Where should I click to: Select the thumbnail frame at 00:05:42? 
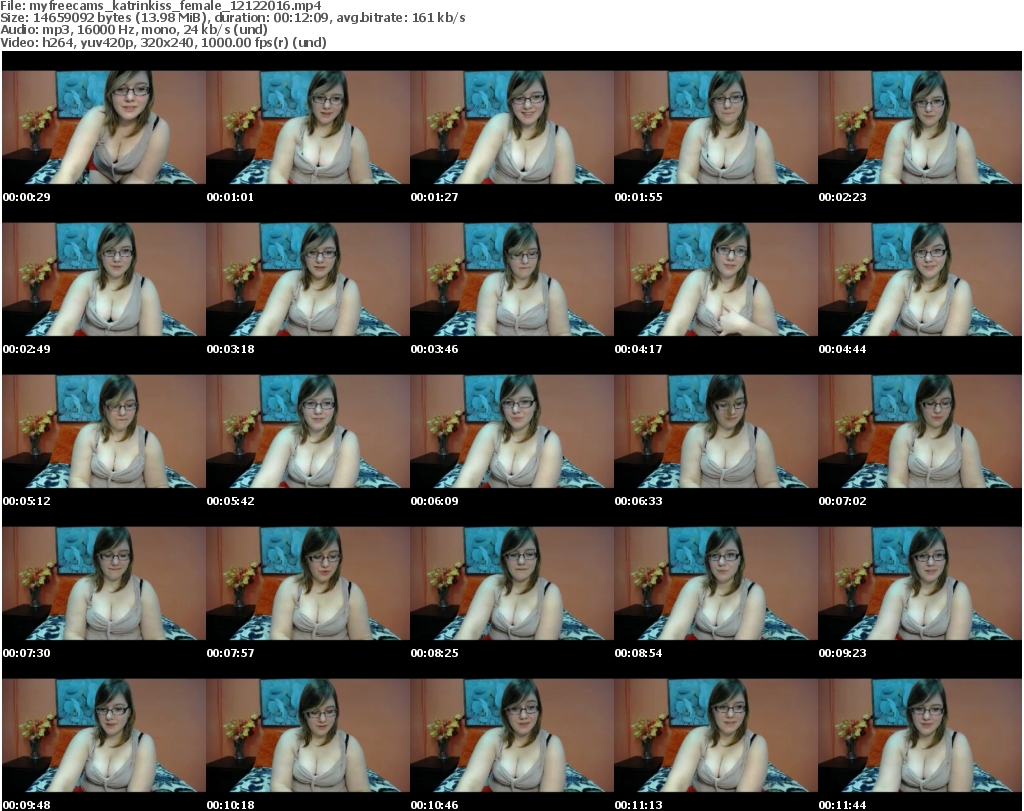coord(308,432)
